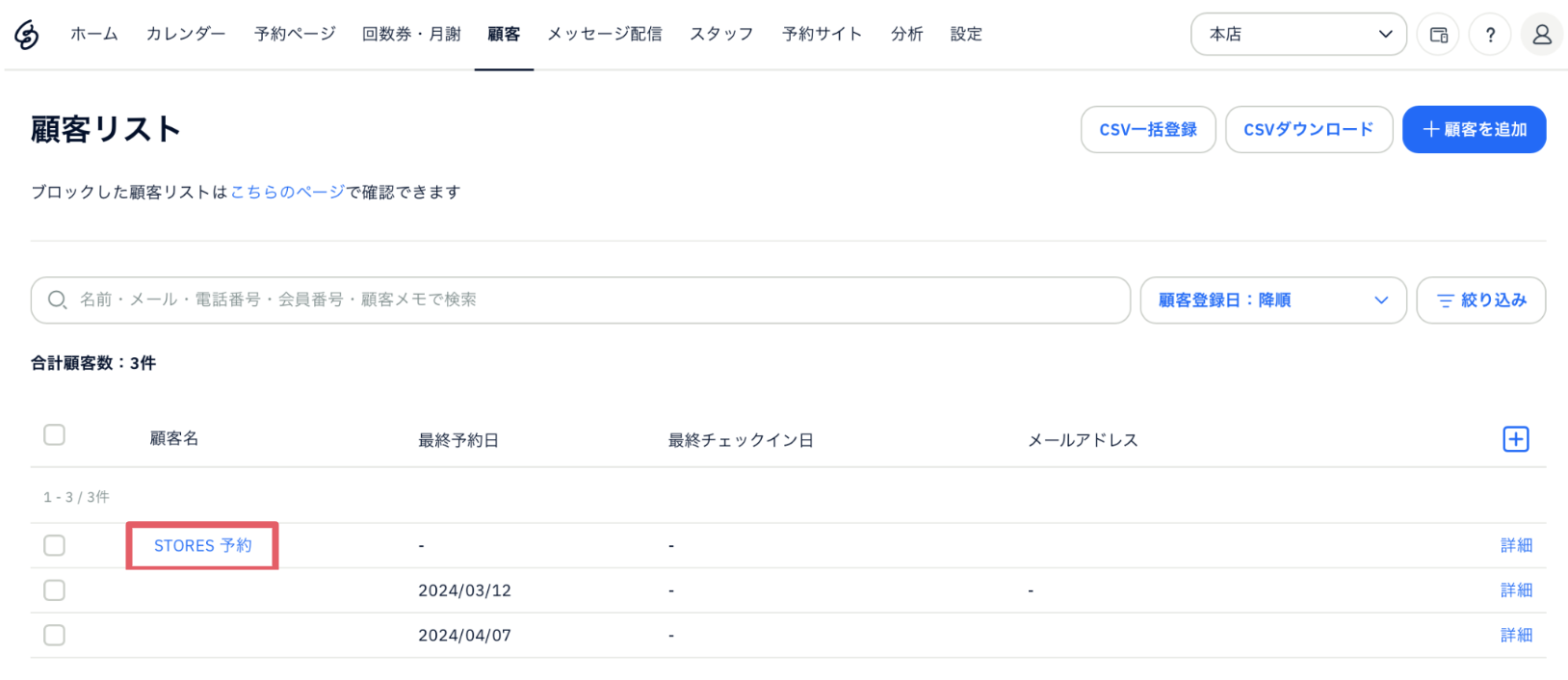
Task: Open the help question mark icon
Action: click(1490, 35)
